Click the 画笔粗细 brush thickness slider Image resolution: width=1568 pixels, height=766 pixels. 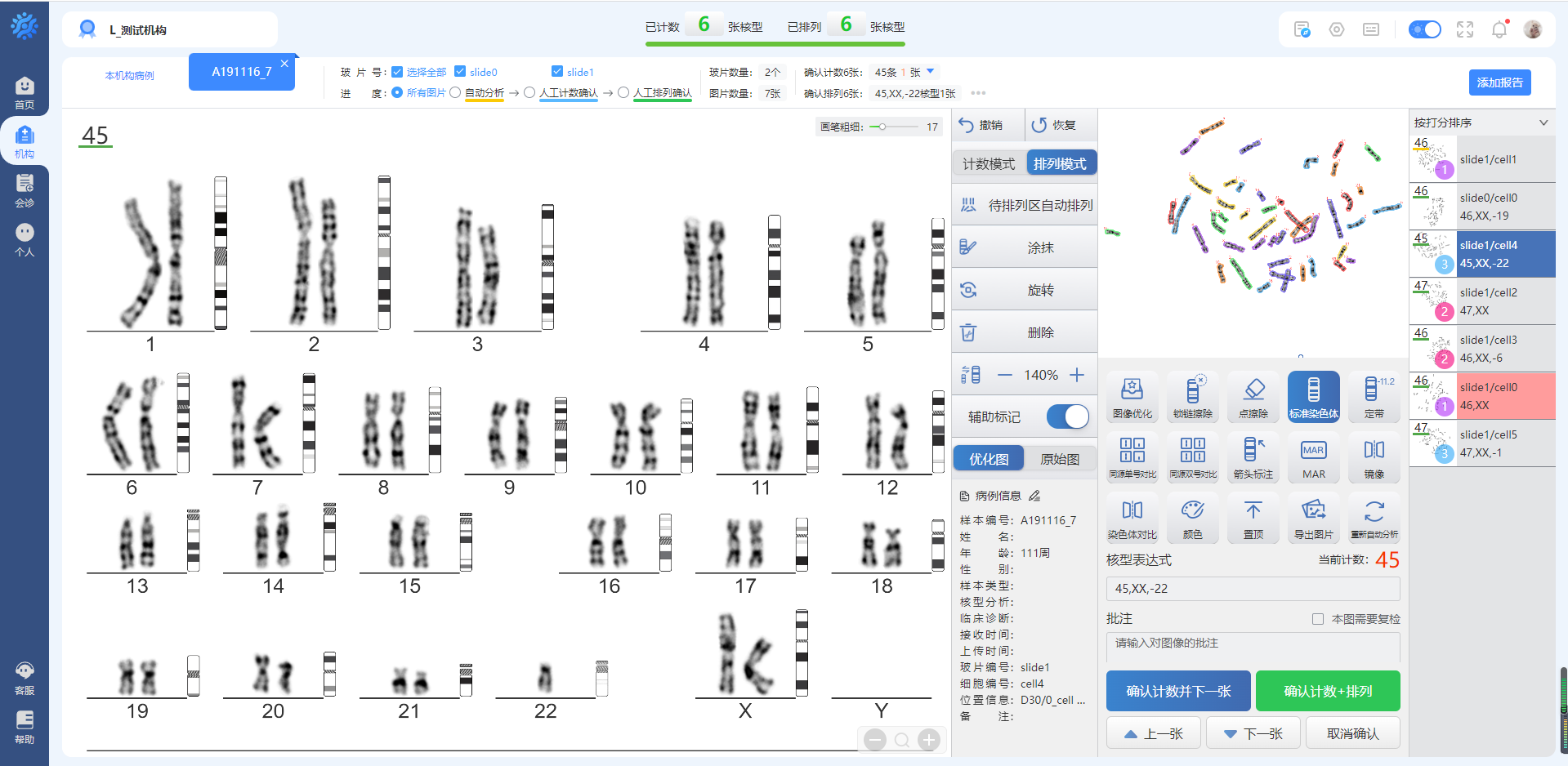893,127
